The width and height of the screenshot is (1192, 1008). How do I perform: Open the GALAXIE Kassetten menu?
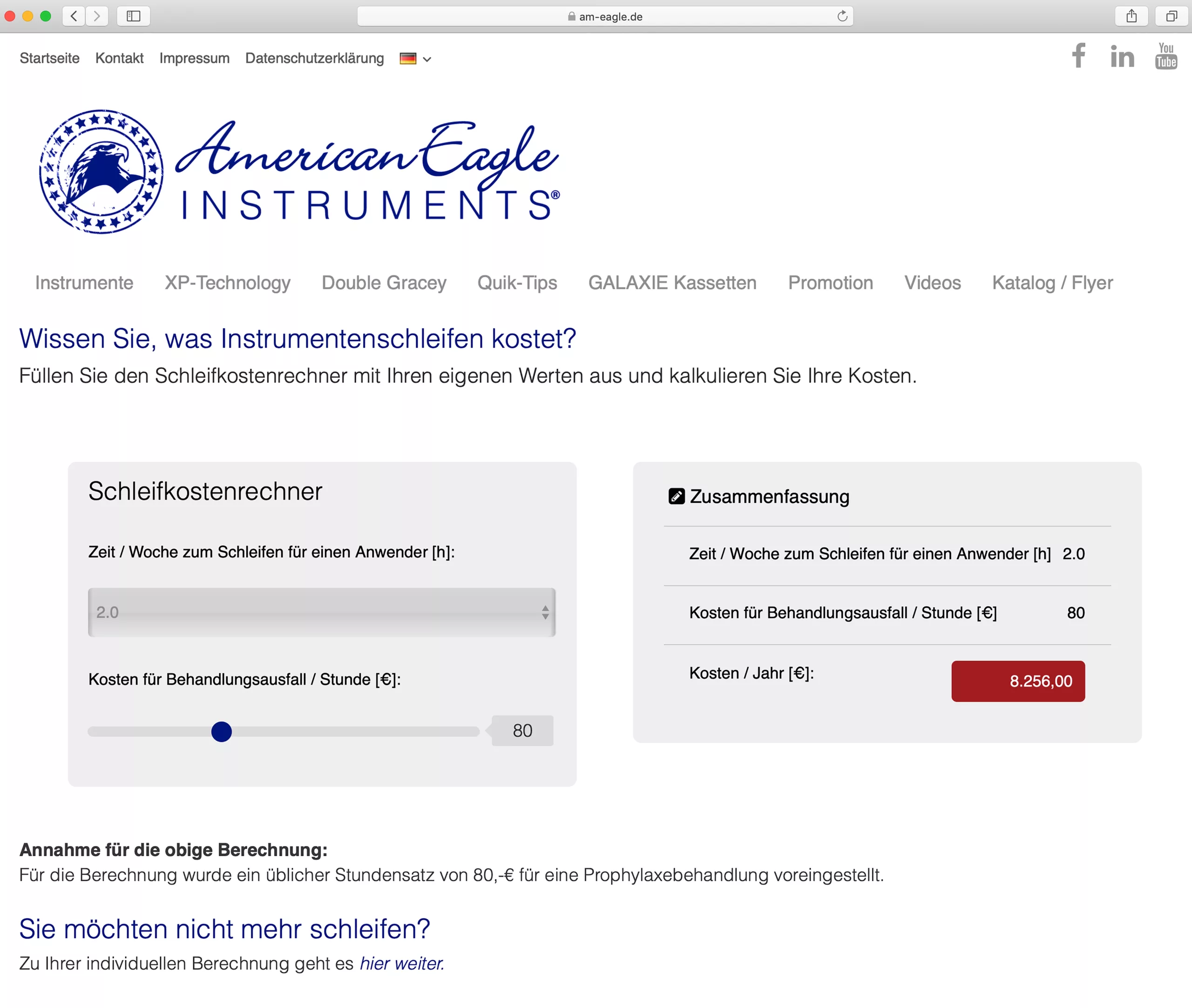point(672,283)
